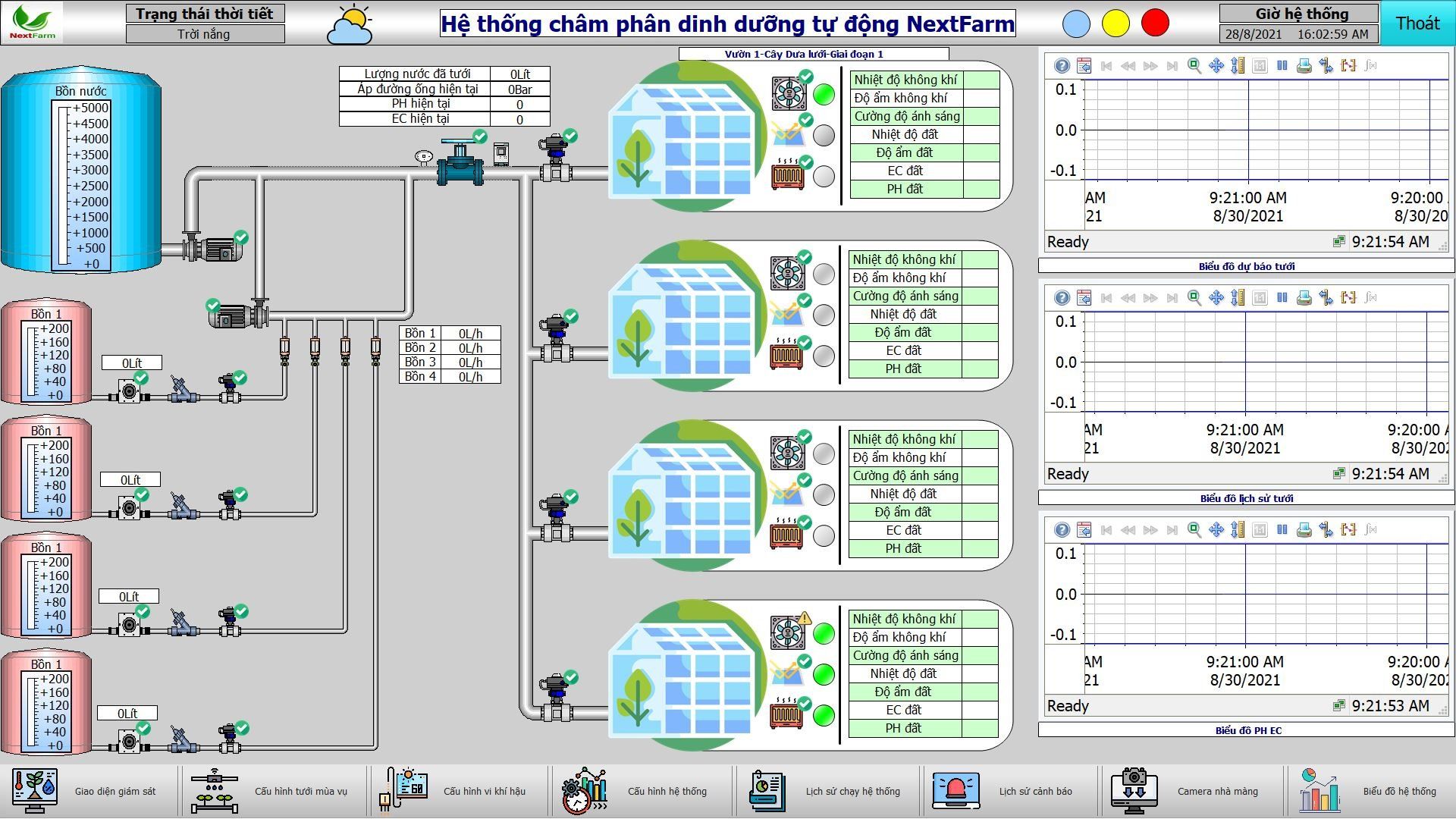1456x819 pixels.
Task: Click the fan with warning sign in the last greenhouse
Action: click(788, 632)
